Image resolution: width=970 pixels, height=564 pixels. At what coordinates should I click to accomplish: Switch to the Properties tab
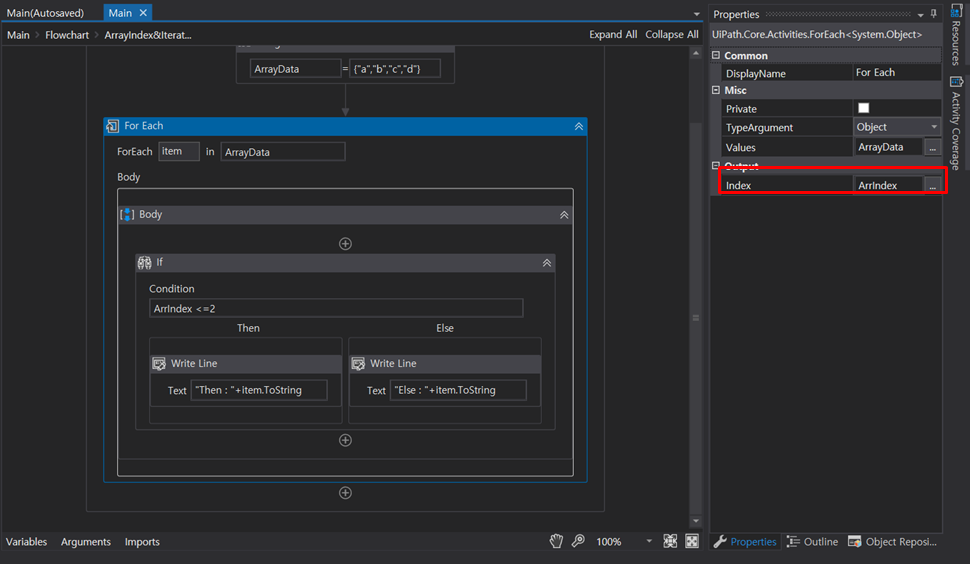pyautogui.click(x=745, y=542)
